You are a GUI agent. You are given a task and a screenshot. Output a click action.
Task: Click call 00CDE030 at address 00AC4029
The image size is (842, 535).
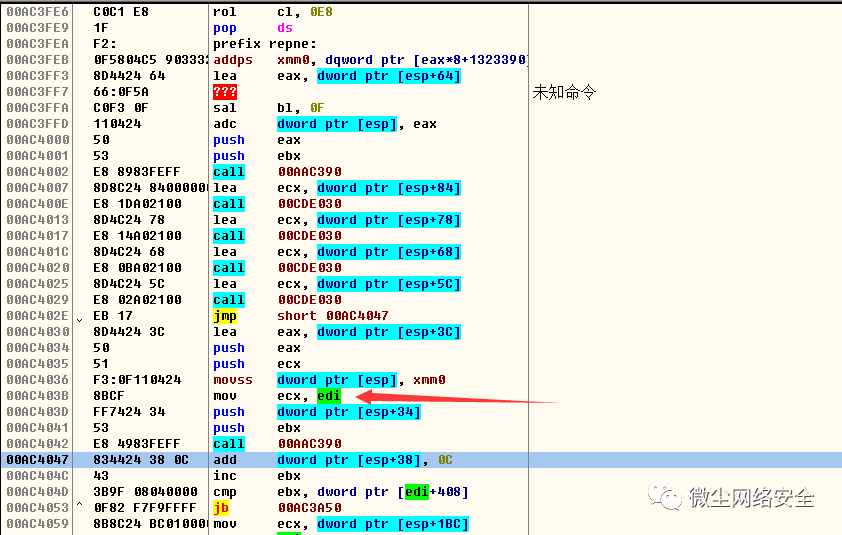[277, 300]
